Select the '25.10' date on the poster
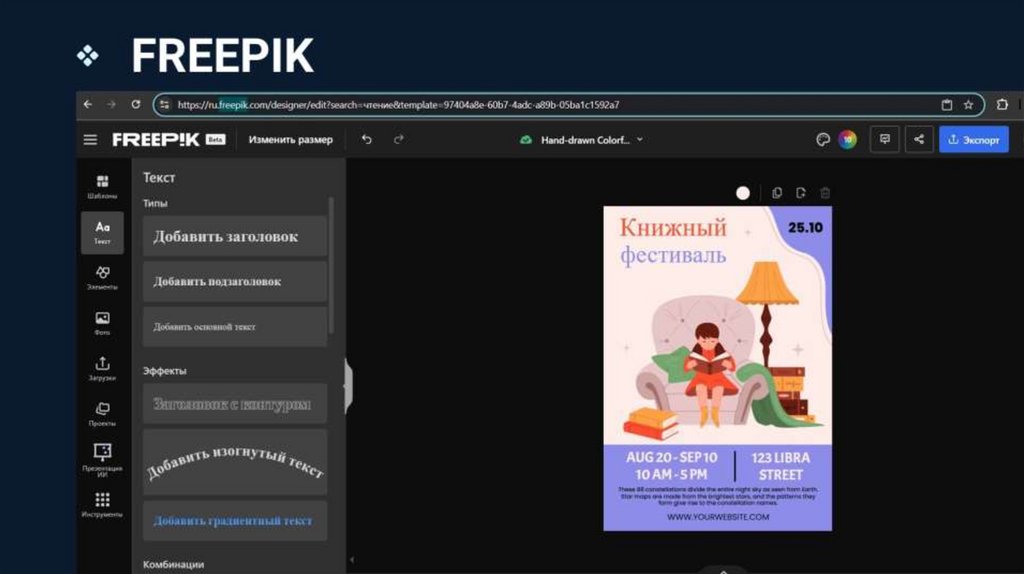 click(x=805, y=228)
